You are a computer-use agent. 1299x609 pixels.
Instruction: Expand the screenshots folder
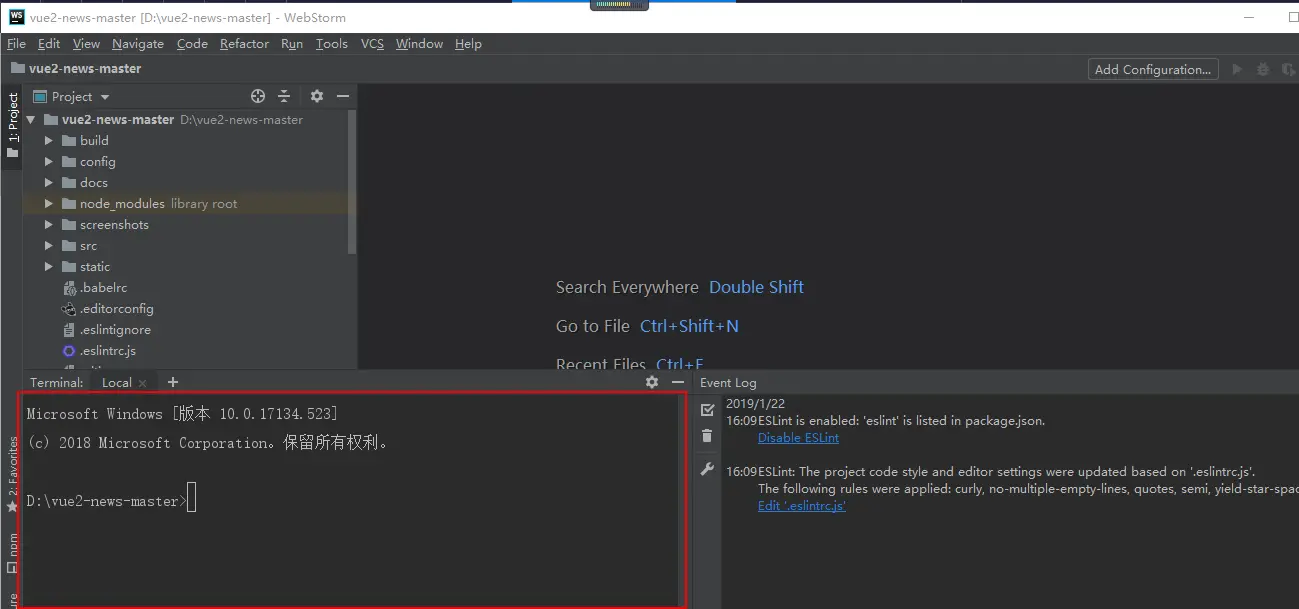(x=48, y=224)
